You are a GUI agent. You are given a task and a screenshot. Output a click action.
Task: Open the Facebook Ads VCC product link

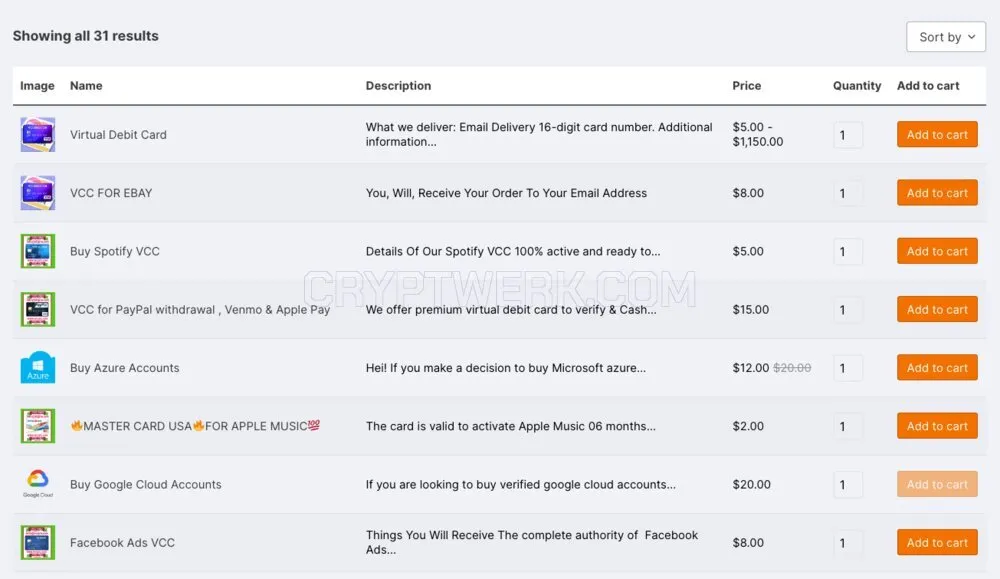point(122,543)
